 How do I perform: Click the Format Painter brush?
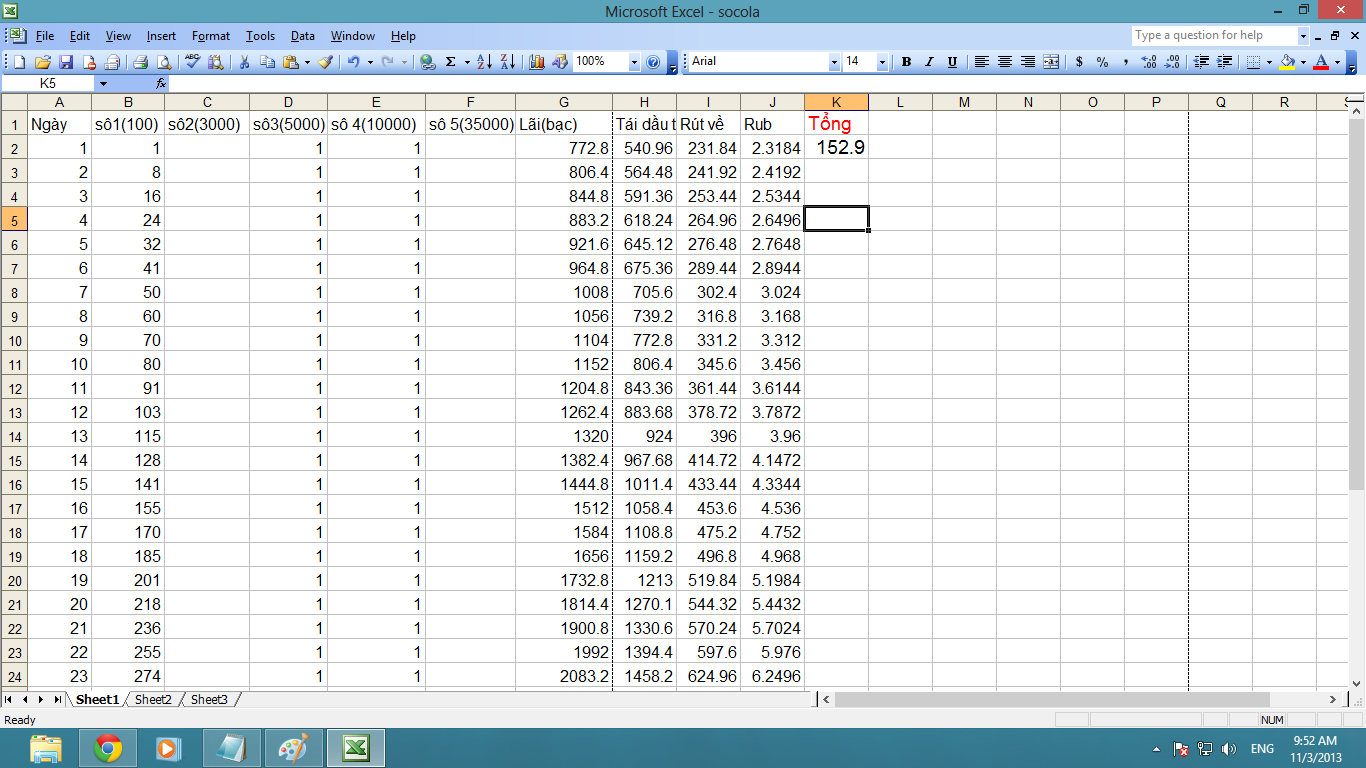tap(325, 62)
